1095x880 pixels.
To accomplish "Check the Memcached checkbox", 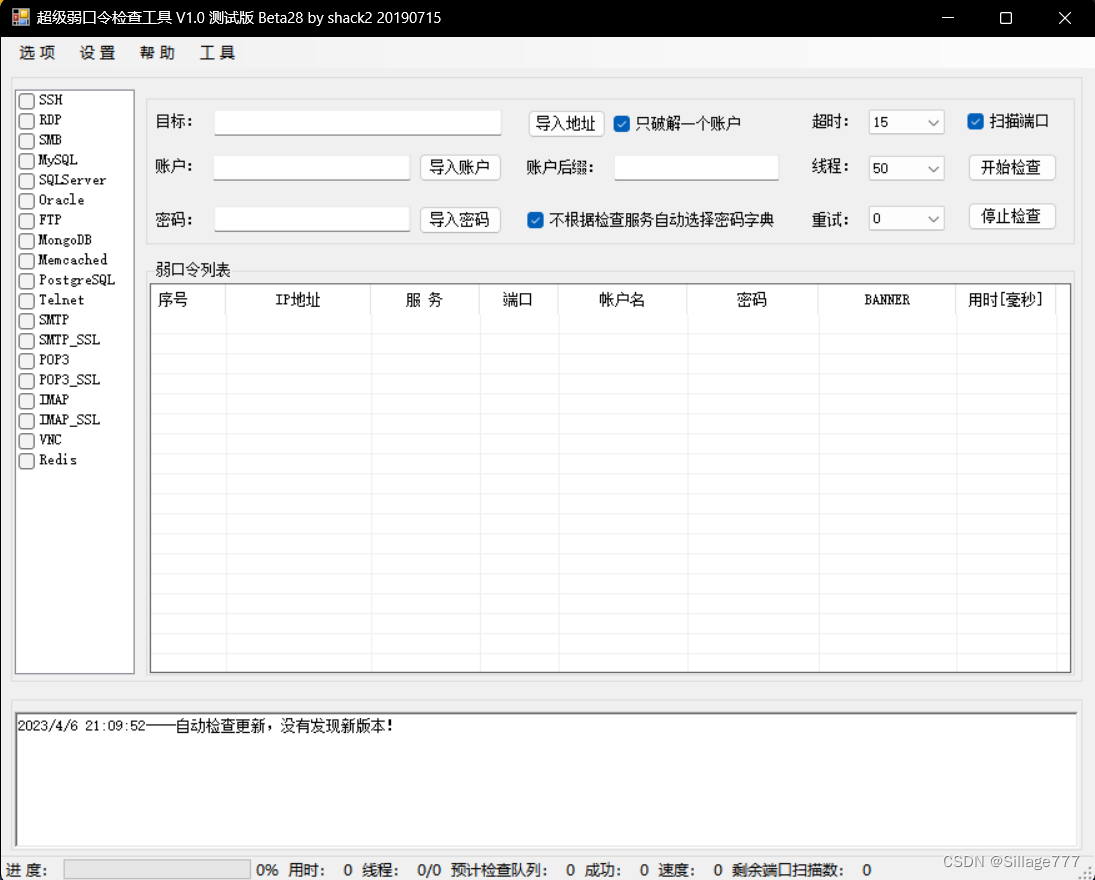I will (27, 261).
